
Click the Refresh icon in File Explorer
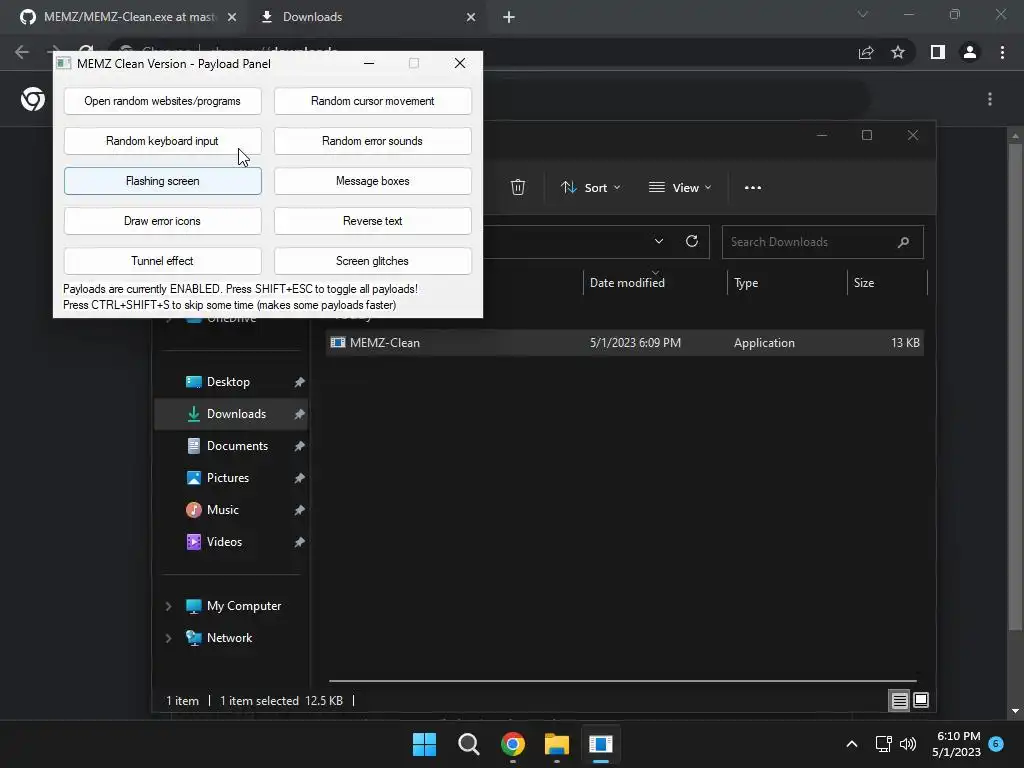[692, 241]
